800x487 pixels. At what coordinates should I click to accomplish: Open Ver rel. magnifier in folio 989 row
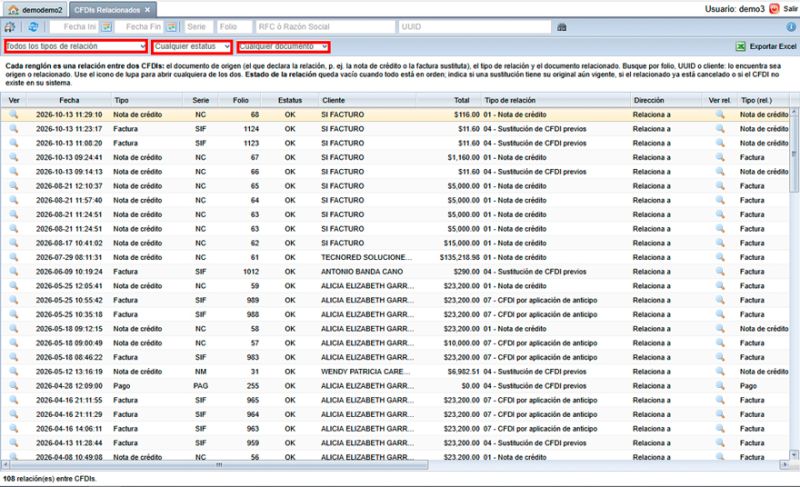(720, 300)
